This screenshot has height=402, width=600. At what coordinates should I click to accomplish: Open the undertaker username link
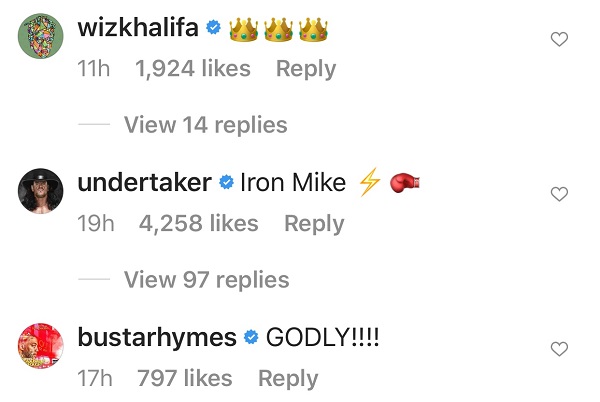[144, 183]
